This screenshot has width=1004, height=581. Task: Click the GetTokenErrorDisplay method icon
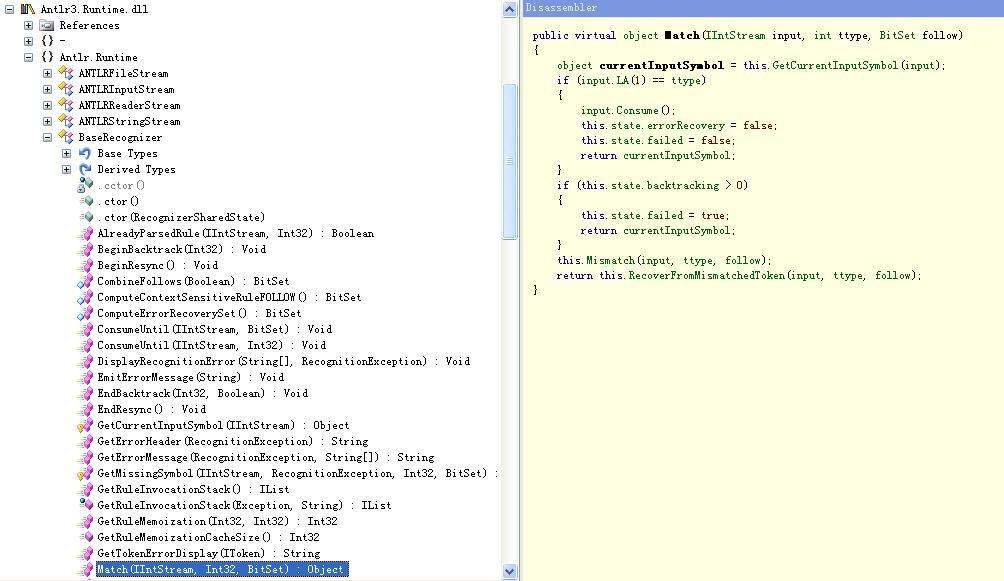(x=86, y=553)
